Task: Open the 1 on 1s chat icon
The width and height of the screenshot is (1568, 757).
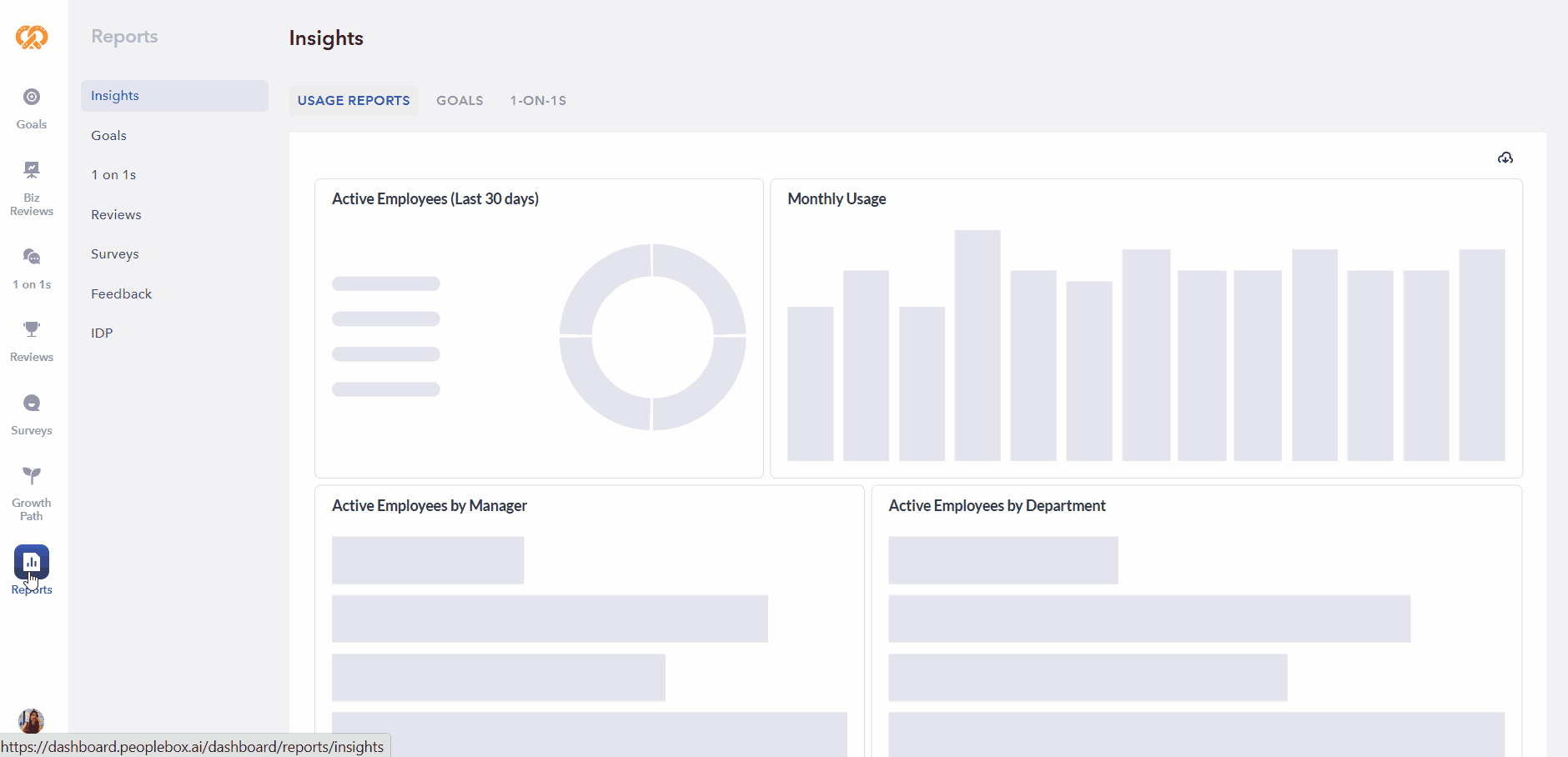Action: click(x=32, y=257)
